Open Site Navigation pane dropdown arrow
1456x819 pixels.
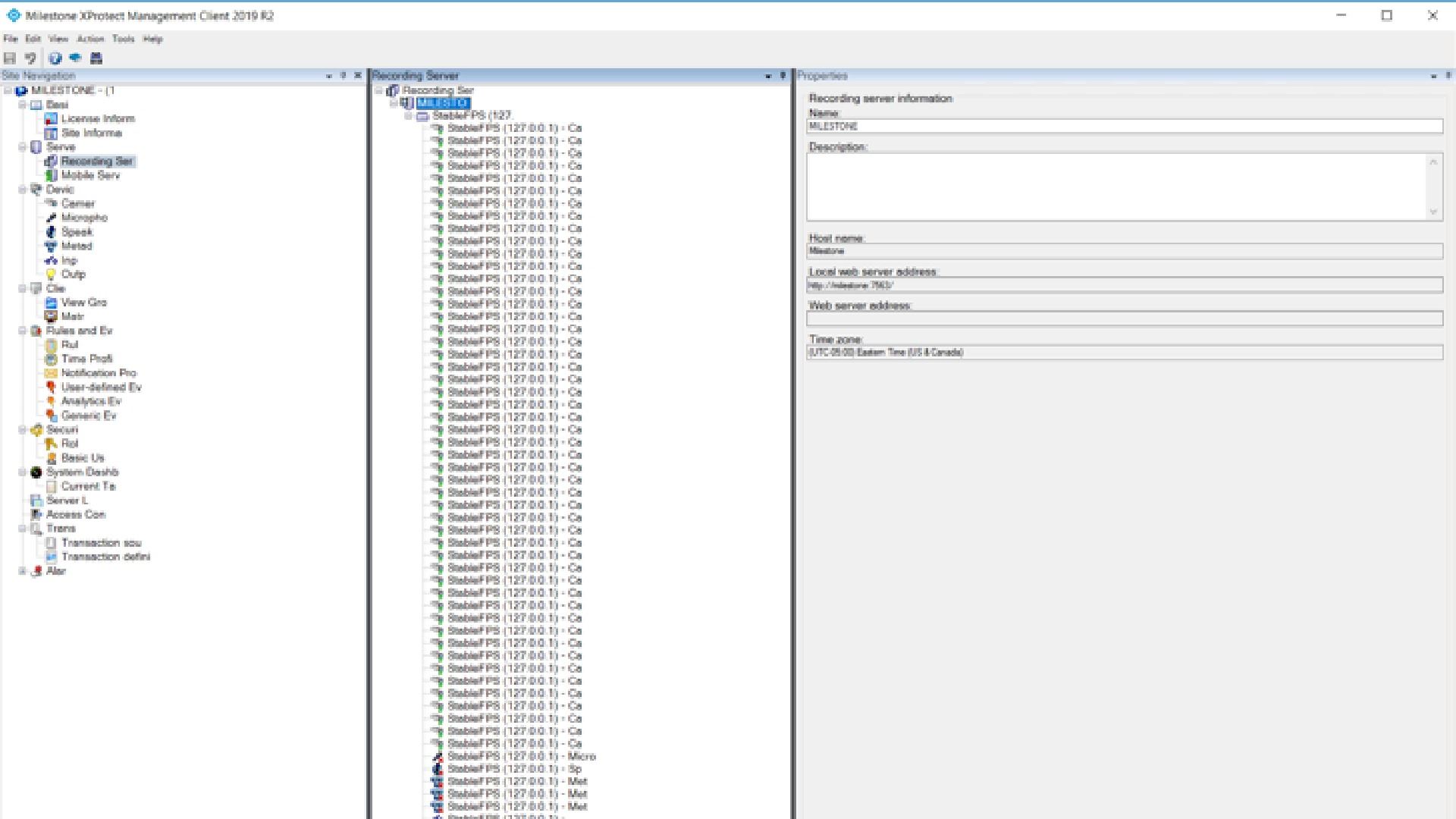click(329, 76)
